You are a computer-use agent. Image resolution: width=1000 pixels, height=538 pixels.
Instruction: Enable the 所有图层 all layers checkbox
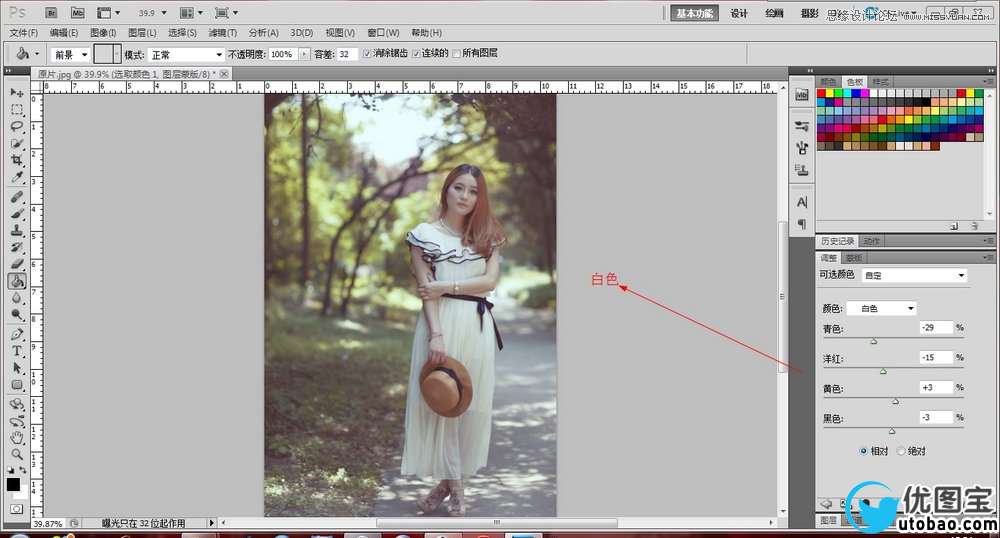(457, 53)
